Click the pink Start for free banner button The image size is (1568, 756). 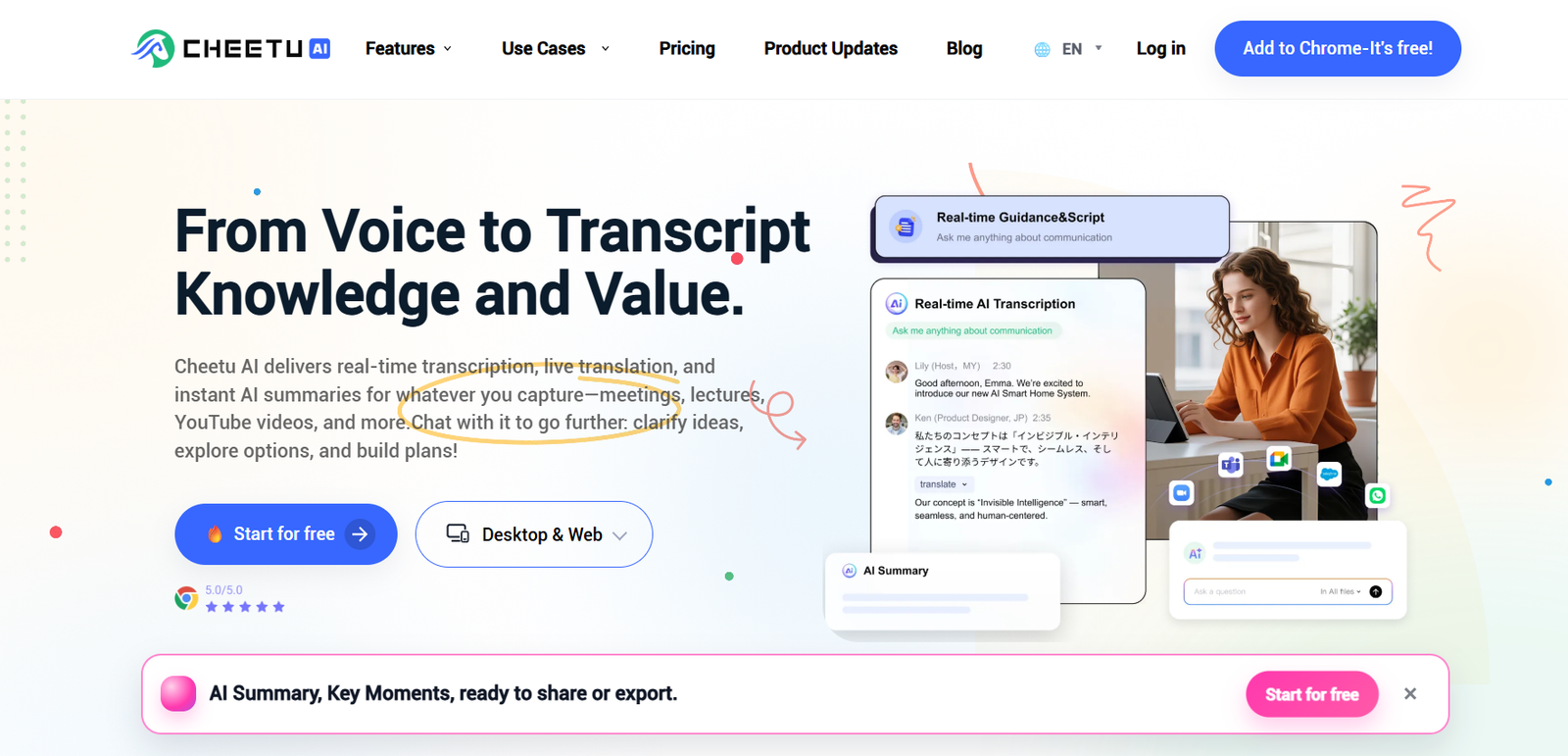[1312, 694]
